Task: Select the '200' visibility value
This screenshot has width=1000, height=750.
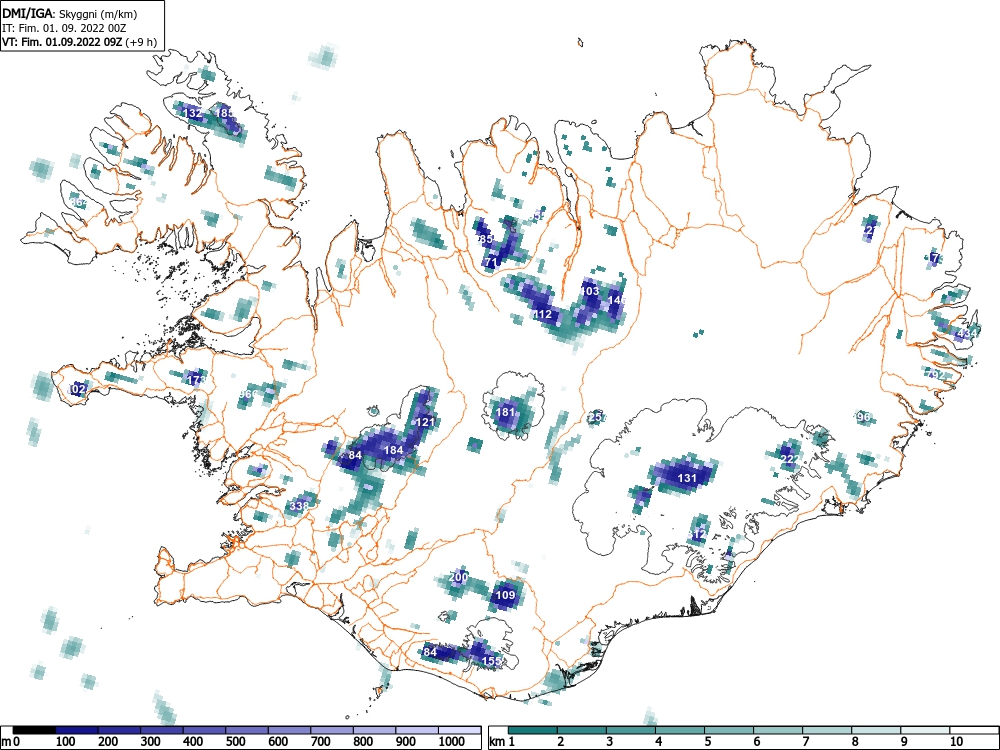Action: pyautogui.click(x=459, y=577)
